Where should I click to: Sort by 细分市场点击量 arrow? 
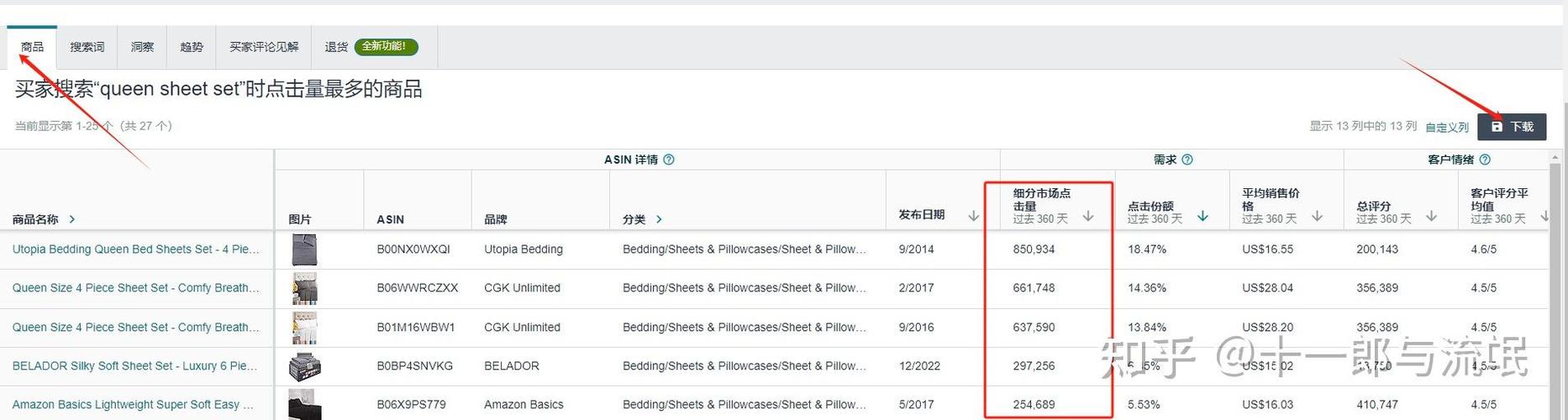click(1088, 217)
